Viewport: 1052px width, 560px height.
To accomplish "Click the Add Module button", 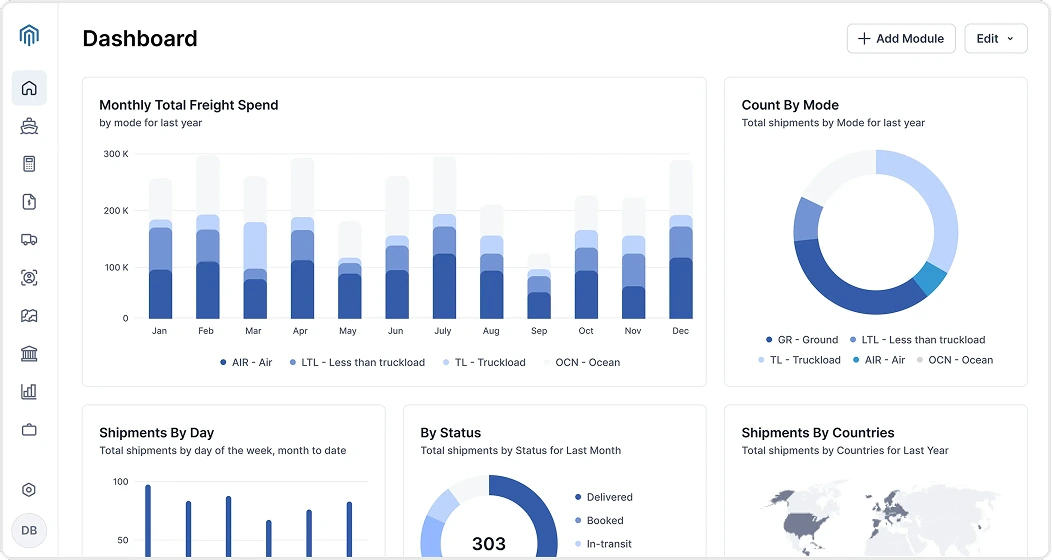I will (x=901, y=39).
